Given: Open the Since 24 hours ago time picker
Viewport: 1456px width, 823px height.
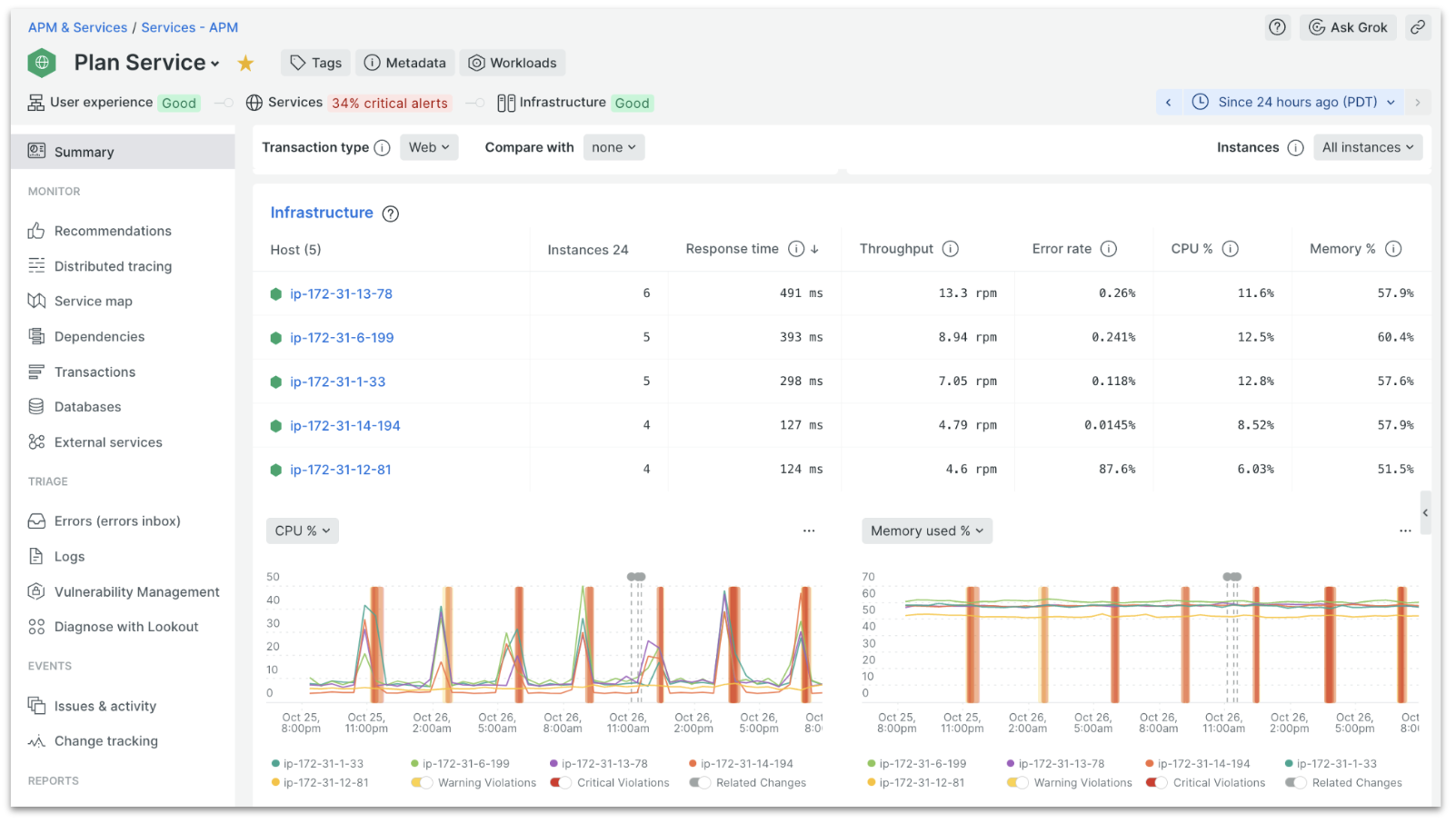Looking at the screenshot, I should click(1293, 103).
